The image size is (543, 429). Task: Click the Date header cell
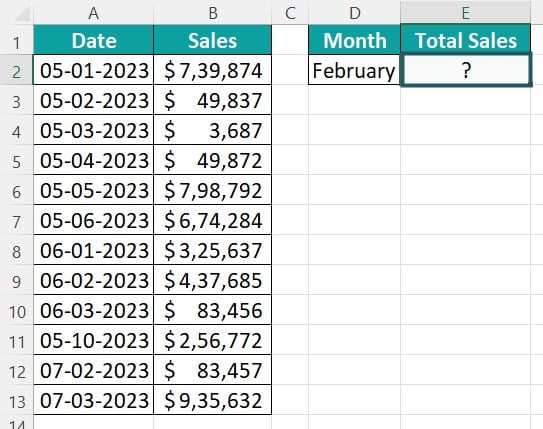coord(94,40)
